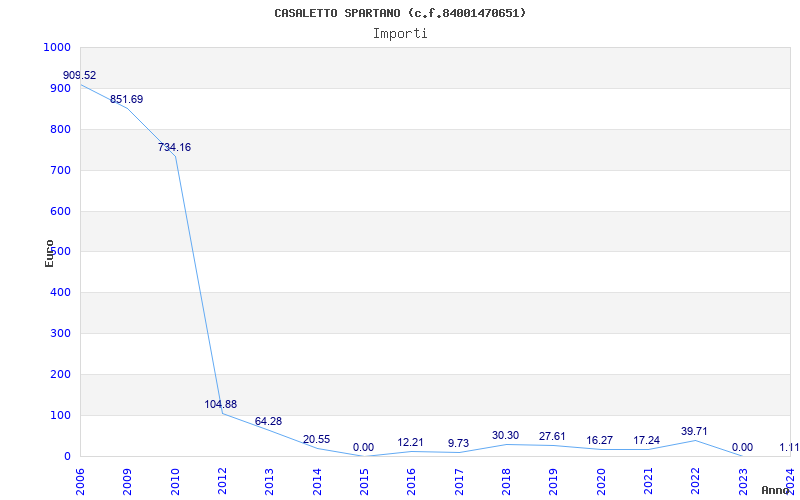Click the 2017 x-axis year label
800x500 pixels.
459,482
